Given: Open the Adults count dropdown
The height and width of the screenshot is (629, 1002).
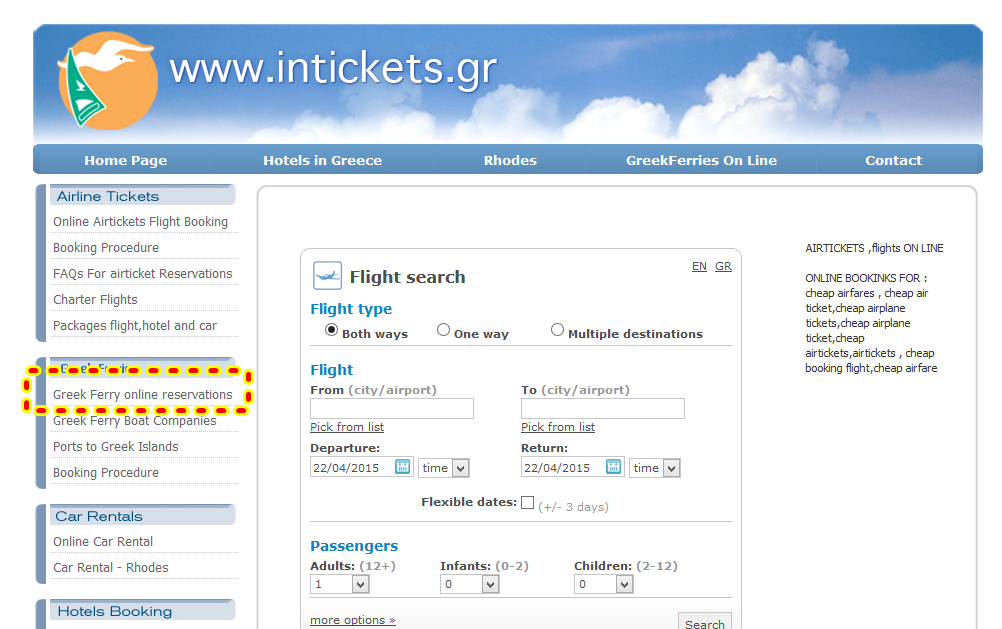Looking at the screenshot, I should (340, 584).
